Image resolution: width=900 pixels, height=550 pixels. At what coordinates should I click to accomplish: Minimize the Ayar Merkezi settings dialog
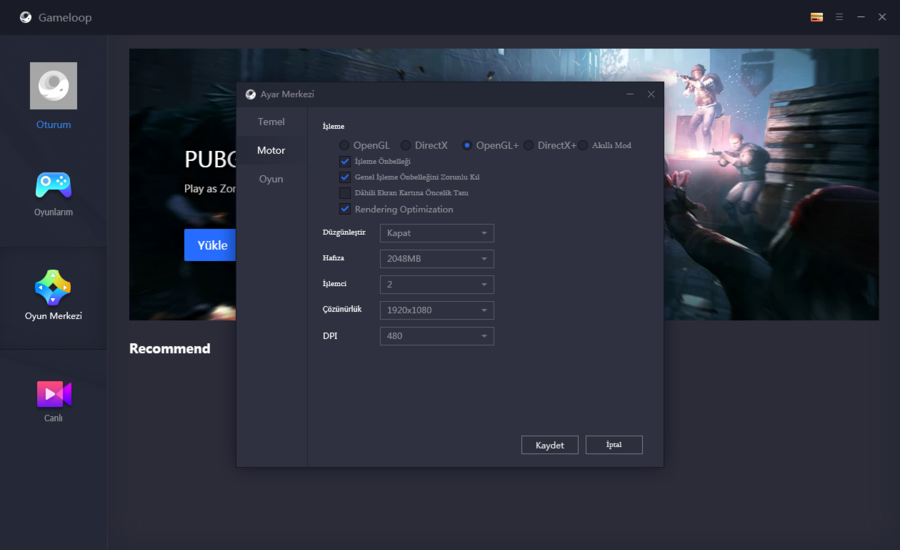click(x=630, y=94)
